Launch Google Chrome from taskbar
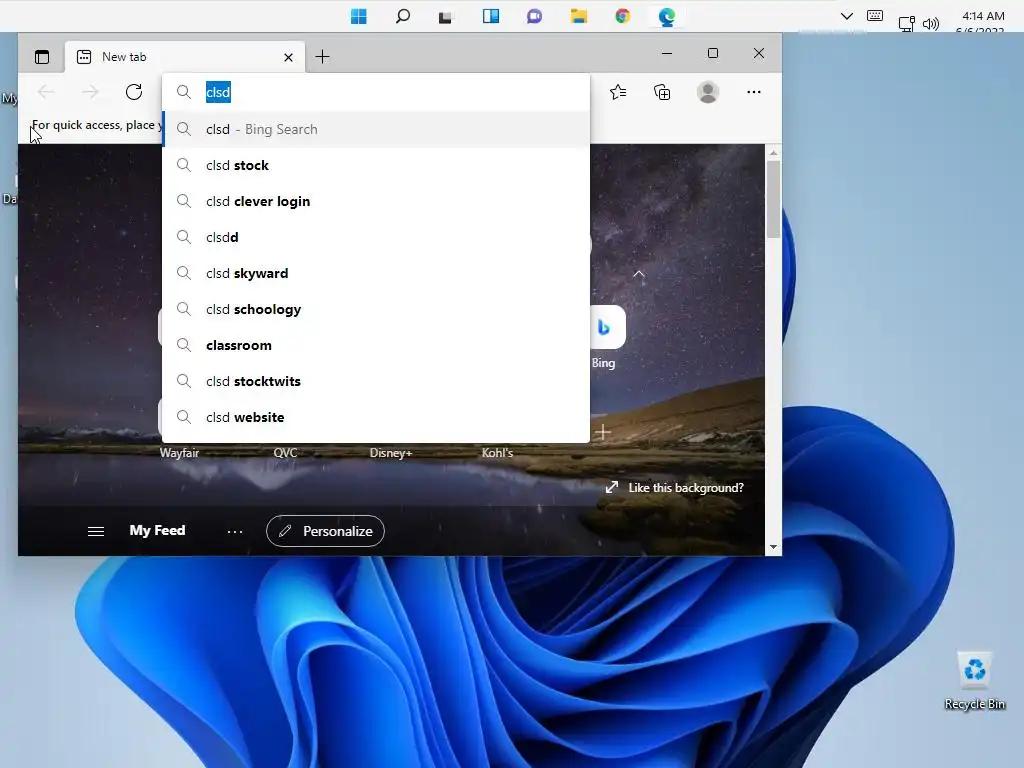Viewport: 1024px width, 768px height. (x=622, y=16)
